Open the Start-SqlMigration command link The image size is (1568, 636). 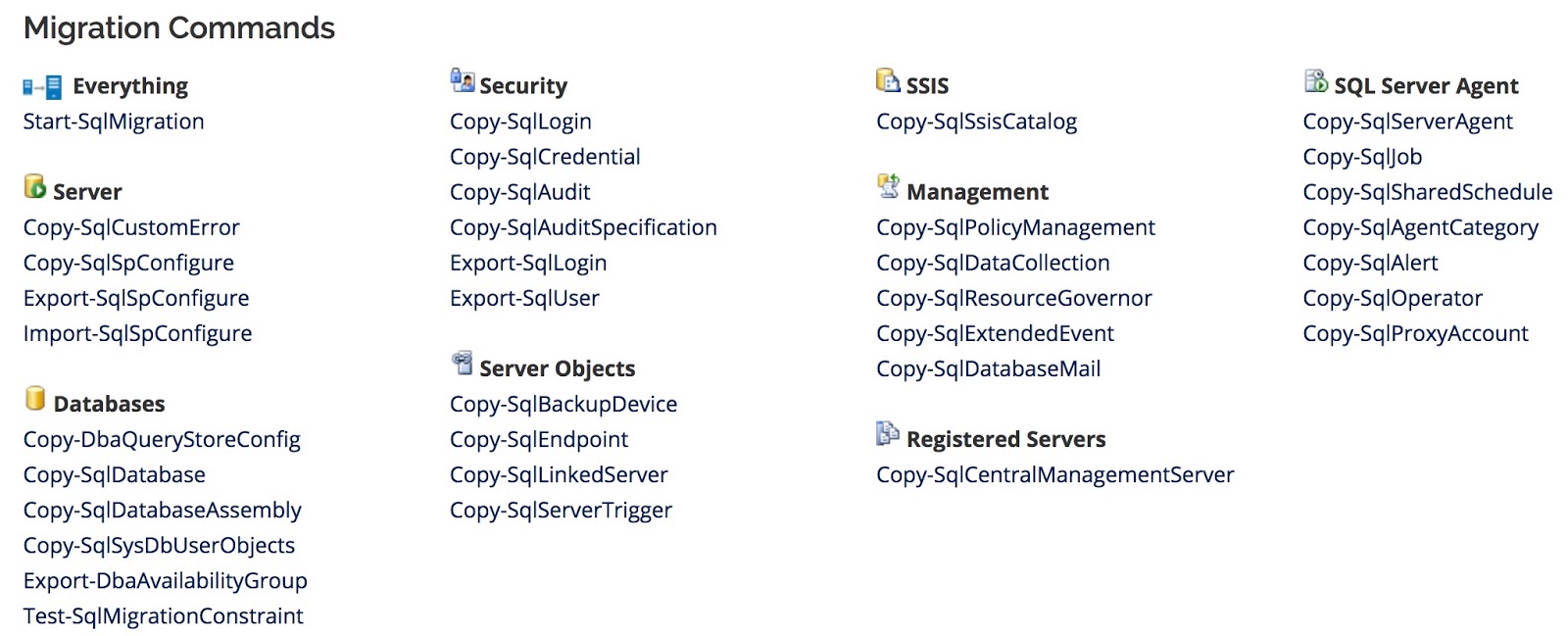114,121
